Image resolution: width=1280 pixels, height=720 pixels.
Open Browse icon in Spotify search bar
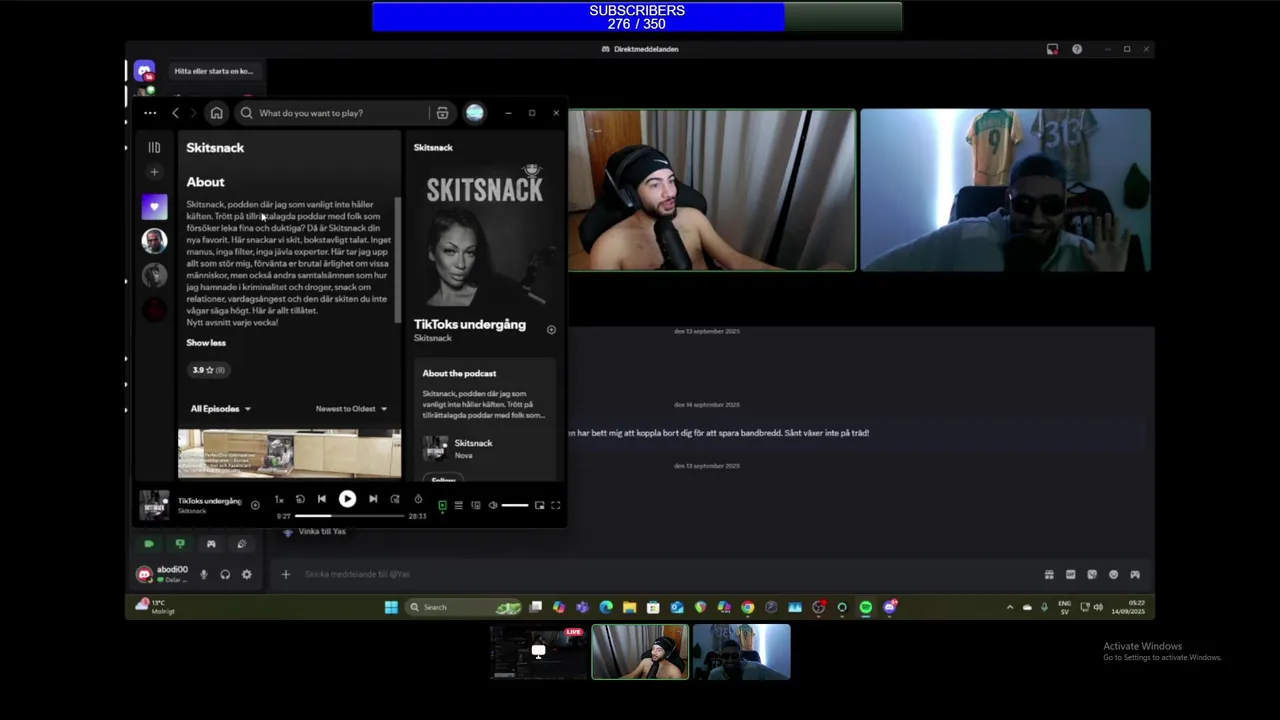(x=442, y=113)
